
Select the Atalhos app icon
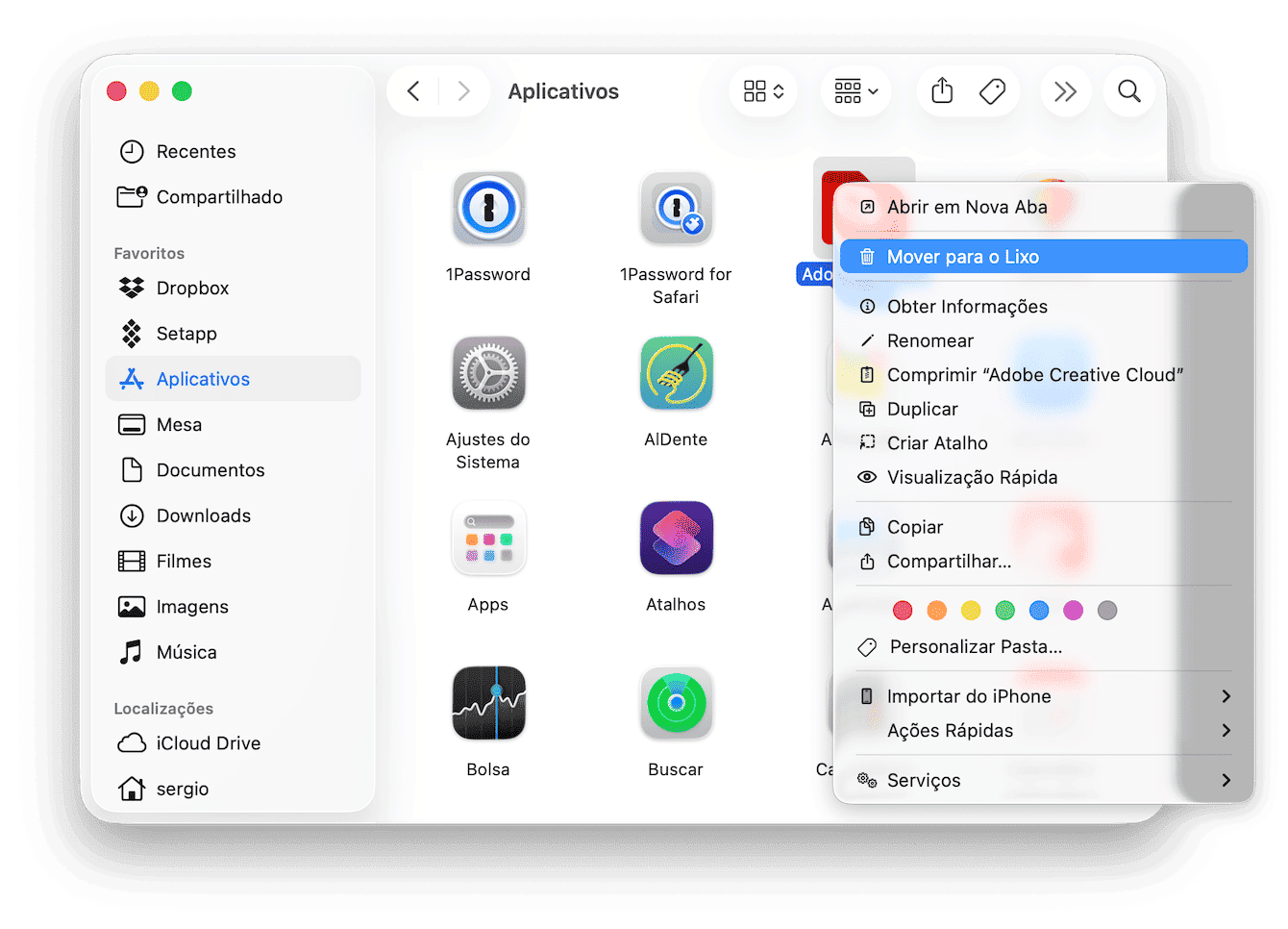pos(676,539)
